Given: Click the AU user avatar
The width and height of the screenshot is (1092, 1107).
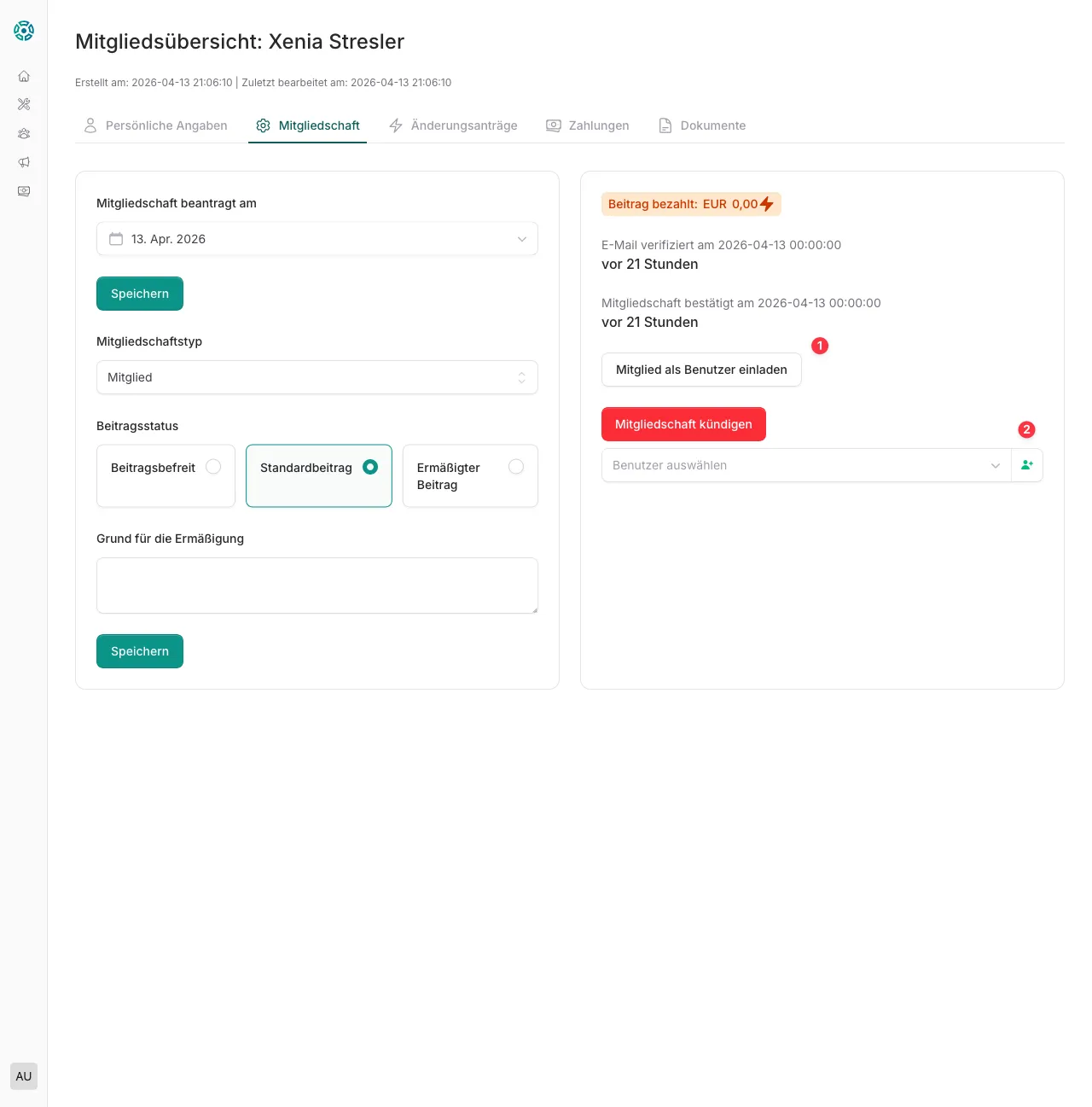Looking at the screenshot, I should (24, 1076).
